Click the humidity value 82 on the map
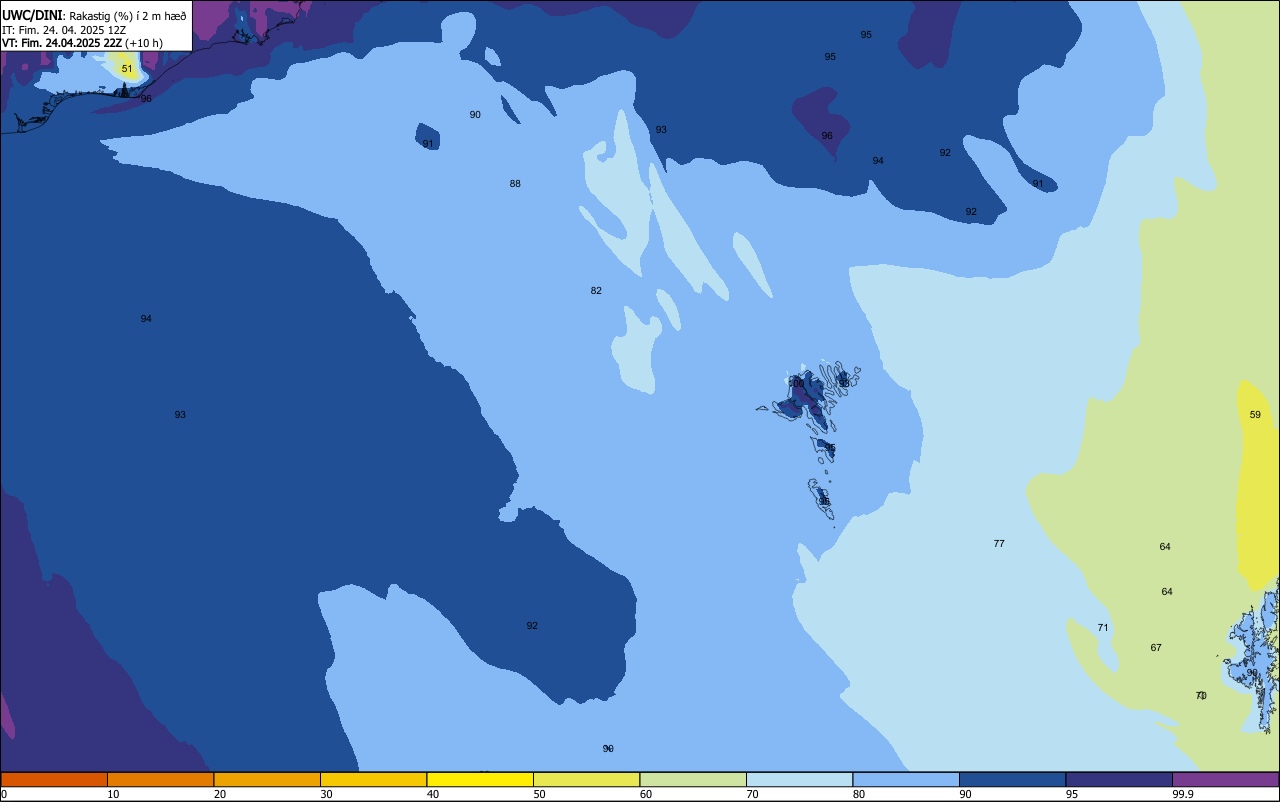The width and height of the screenshot is (1280, 802). click(596, 291)
